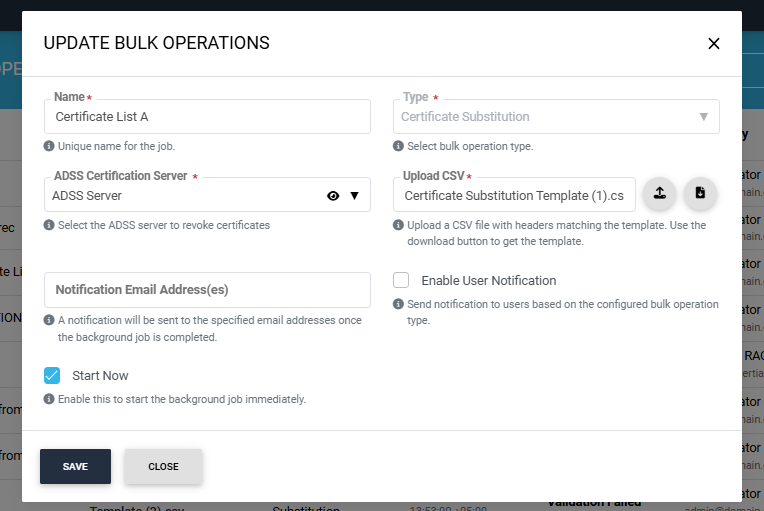This screenshot has width=764, height=511.
Task: Click the Save button
Action: (75, 467)
